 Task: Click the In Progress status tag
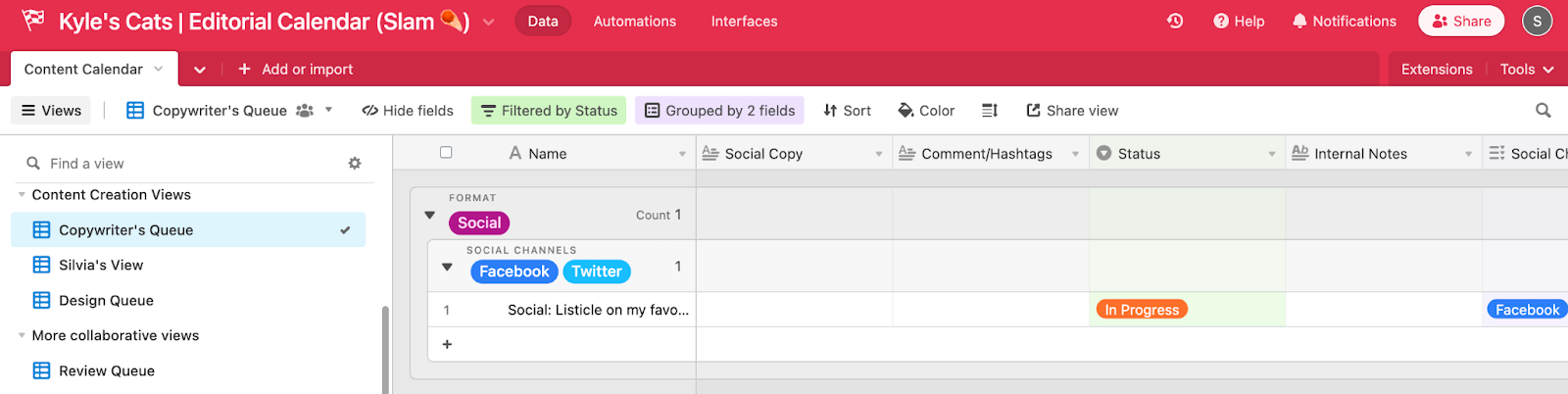point(1142,310)
